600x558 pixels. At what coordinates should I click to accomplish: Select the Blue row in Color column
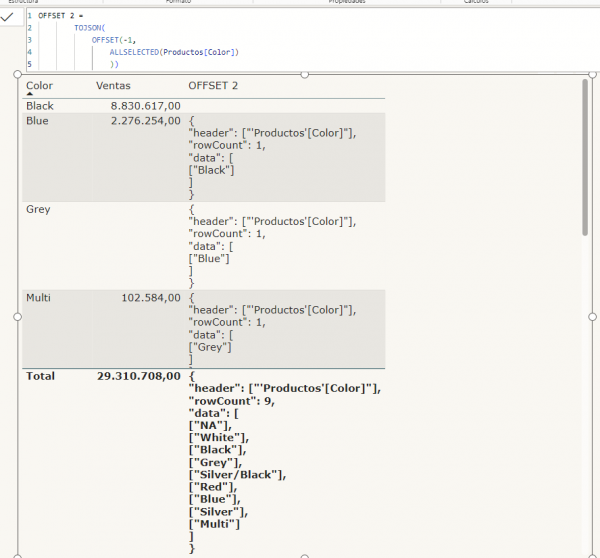[37, 121]
